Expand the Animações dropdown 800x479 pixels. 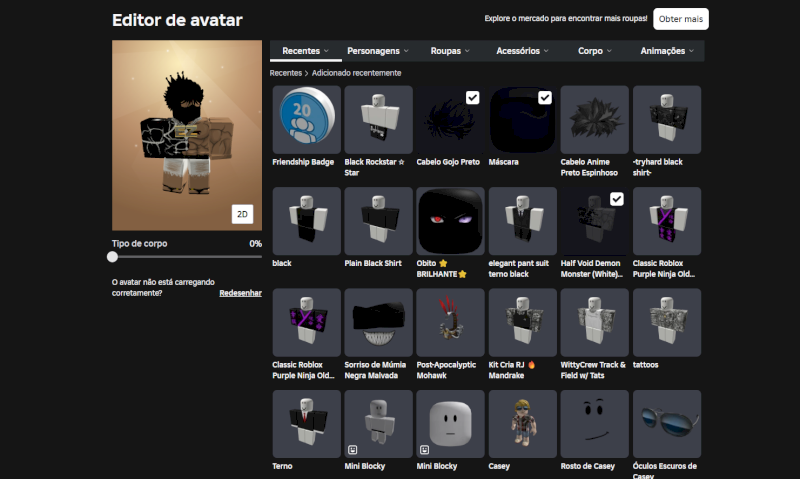pos(668,50)
